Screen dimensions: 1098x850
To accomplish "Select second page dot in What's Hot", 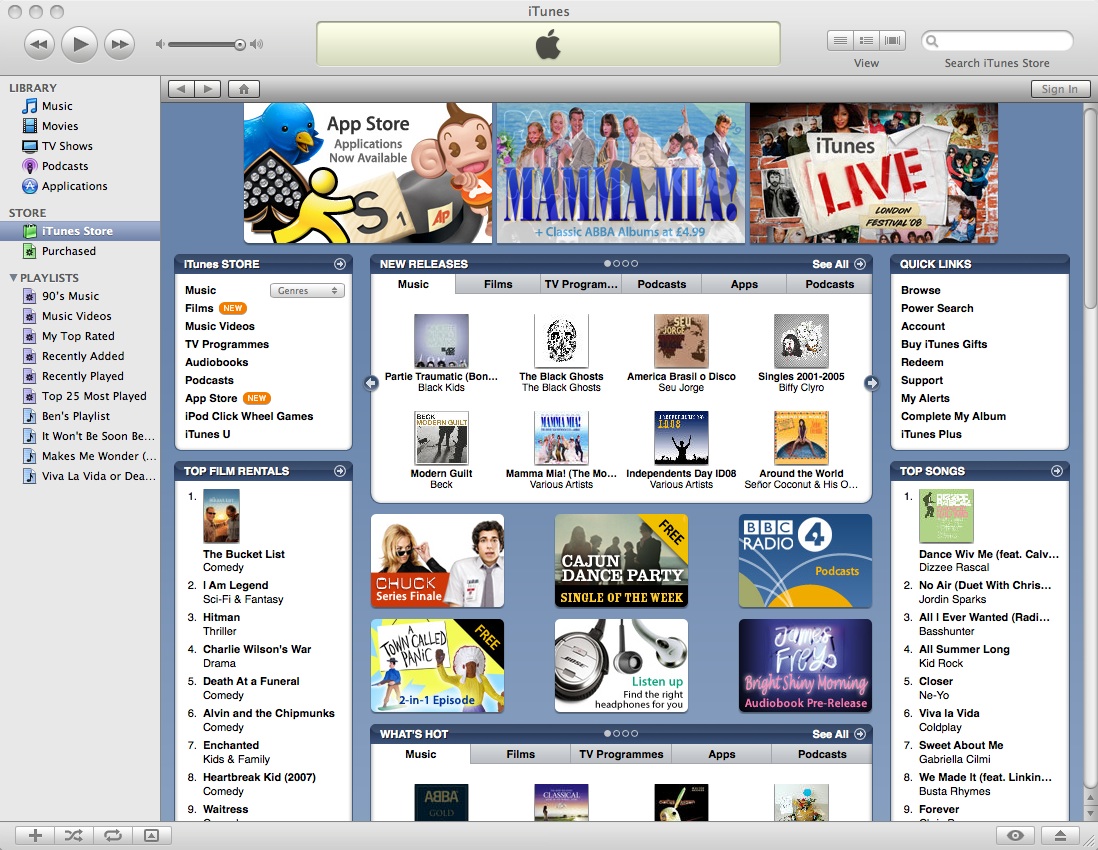I will (x=616, y=734).
